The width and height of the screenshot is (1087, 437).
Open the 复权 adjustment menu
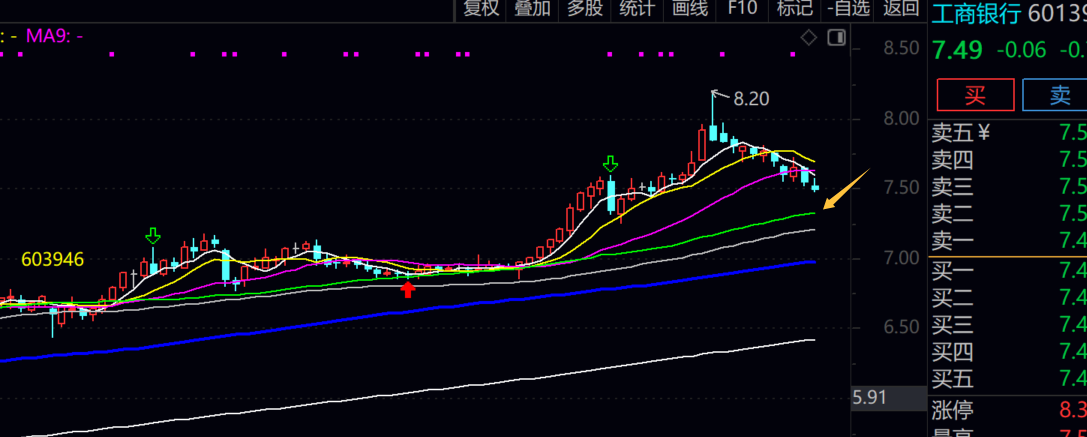481,9
